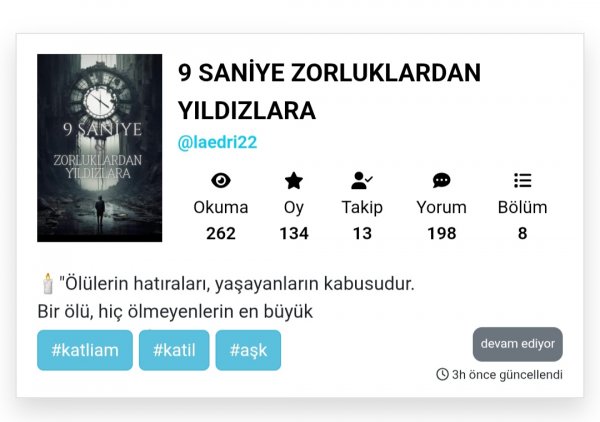Select the #aşk tag
Viewport: 600px width, 422px height.
pyautogui.click(x=248, y=350)
